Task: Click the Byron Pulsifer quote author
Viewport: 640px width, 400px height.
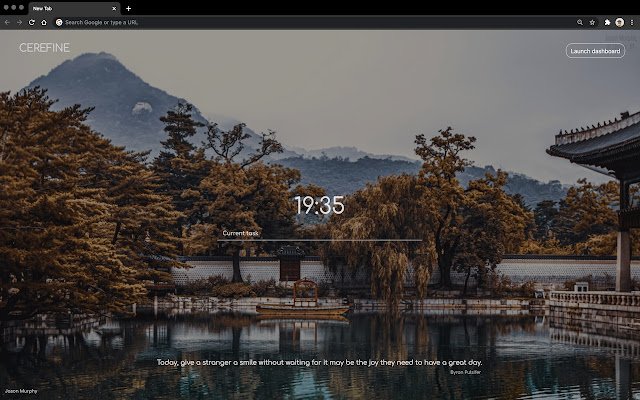Action: tap(465, 372)
